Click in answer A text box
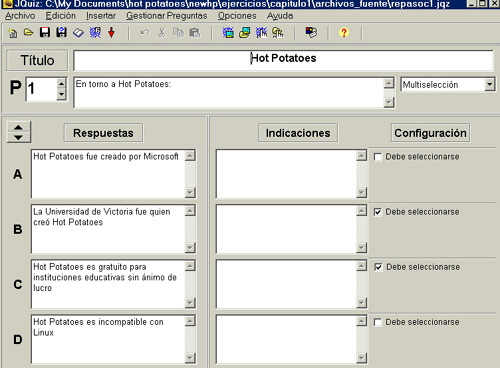 point(108,174)
